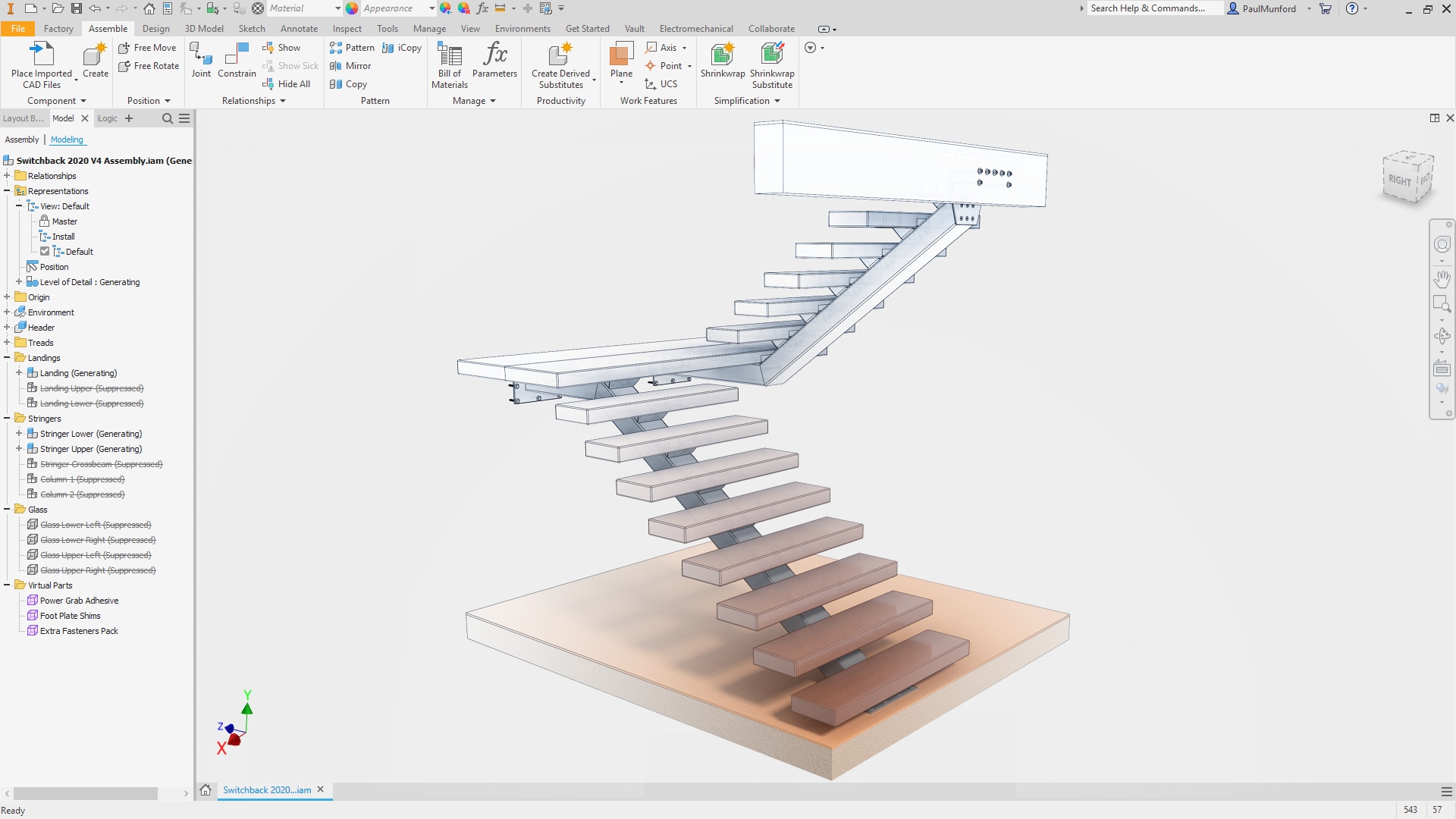Expand the Treads folder node
1456x819 pixels.
(7, 343)
